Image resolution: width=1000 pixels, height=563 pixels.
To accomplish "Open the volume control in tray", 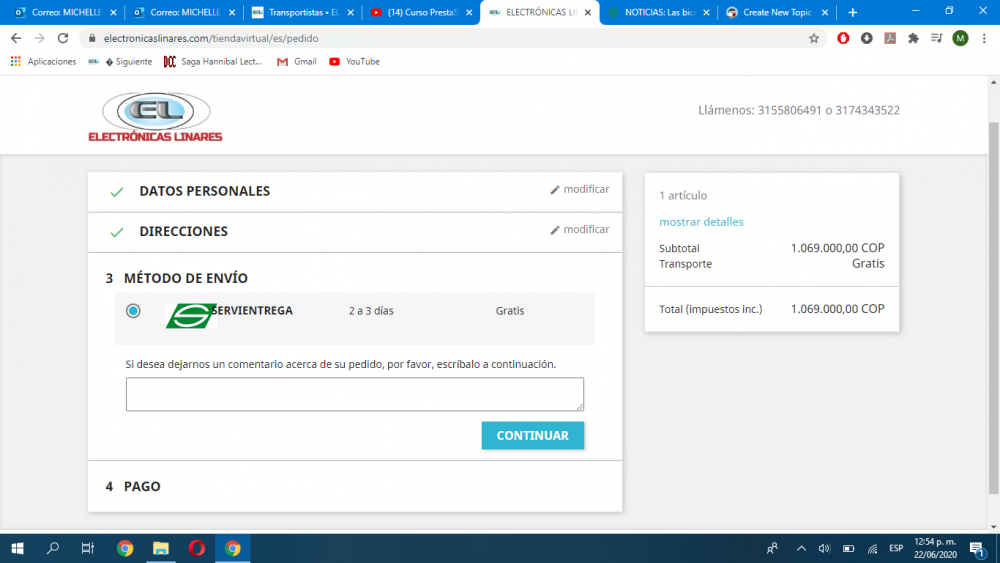I will pos(825,548).
